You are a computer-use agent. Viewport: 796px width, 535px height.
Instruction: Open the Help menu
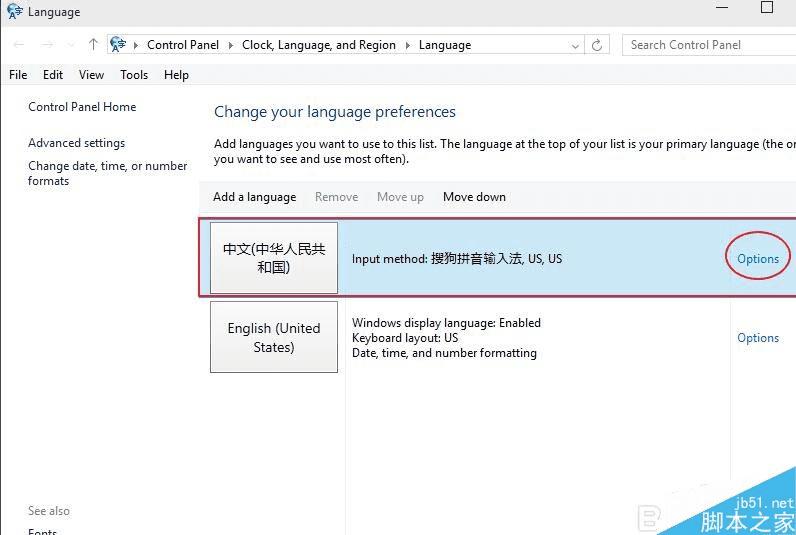pos(176,75)
